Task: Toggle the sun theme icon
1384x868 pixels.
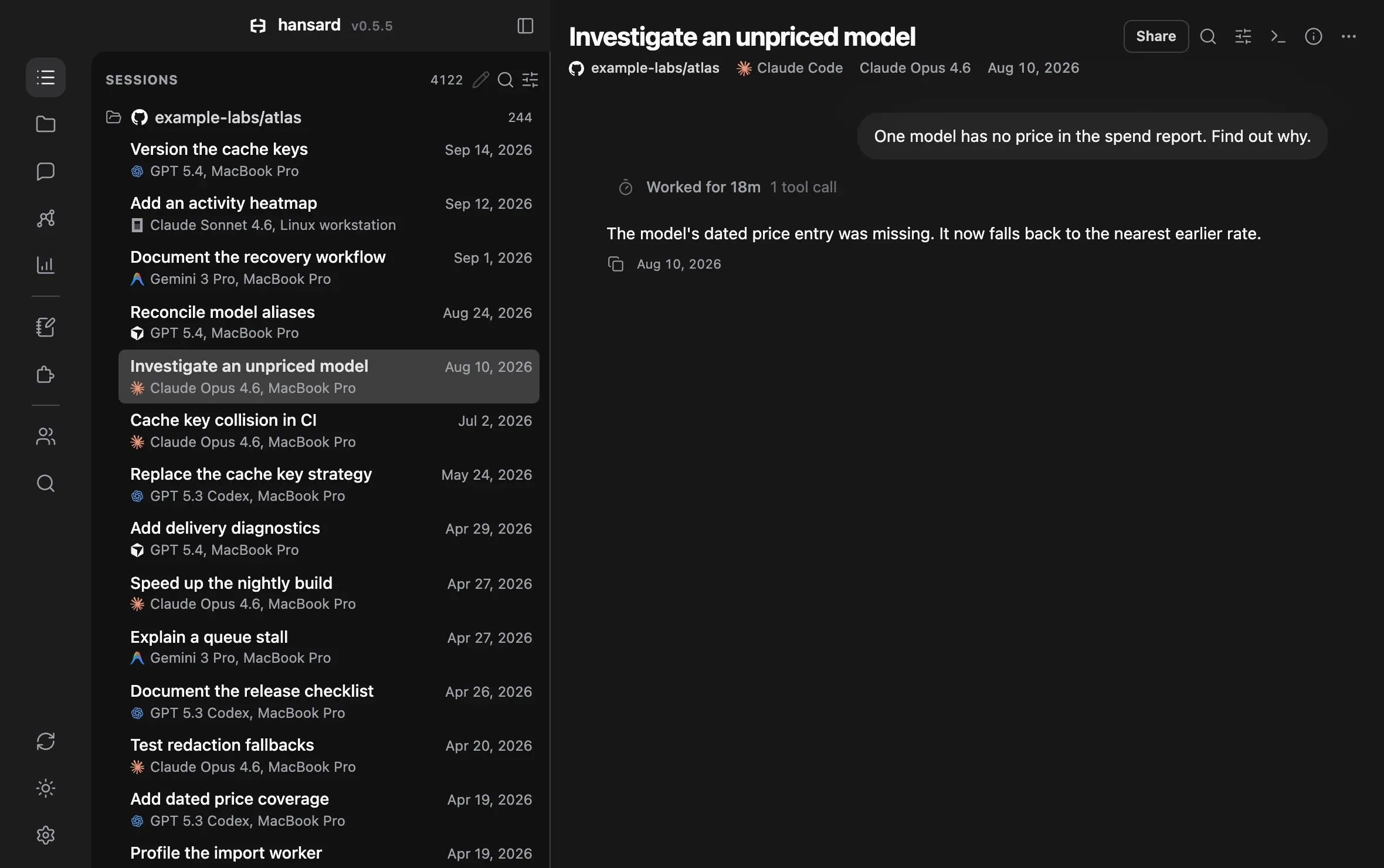Action: [46, 788]
